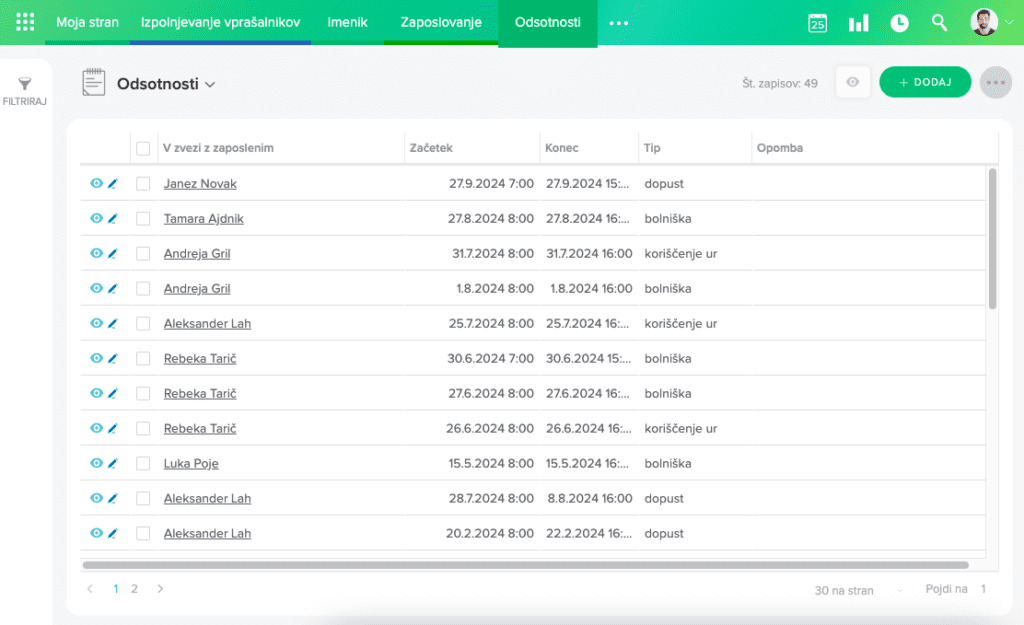Click the horizontal scrollbar under the table
This screenshot has height=625, width=1024.
coord(525,565)
